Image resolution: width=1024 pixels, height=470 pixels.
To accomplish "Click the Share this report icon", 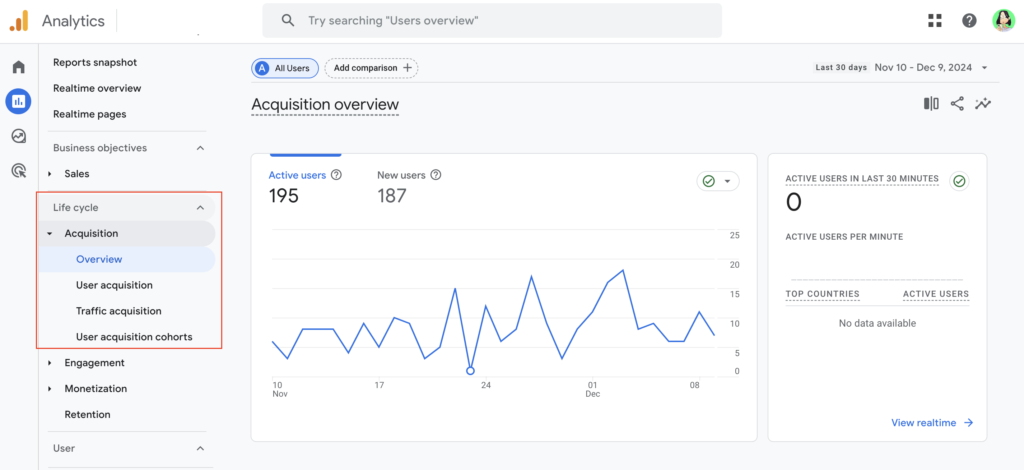I will tap(957, 104).
